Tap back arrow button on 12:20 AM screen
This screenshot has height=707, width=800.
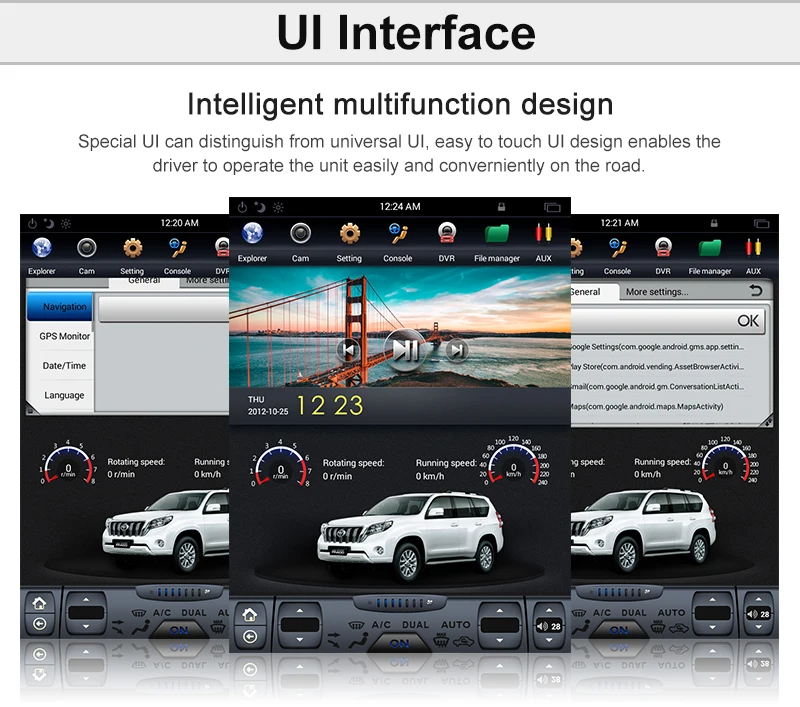(x=39, y=624)
